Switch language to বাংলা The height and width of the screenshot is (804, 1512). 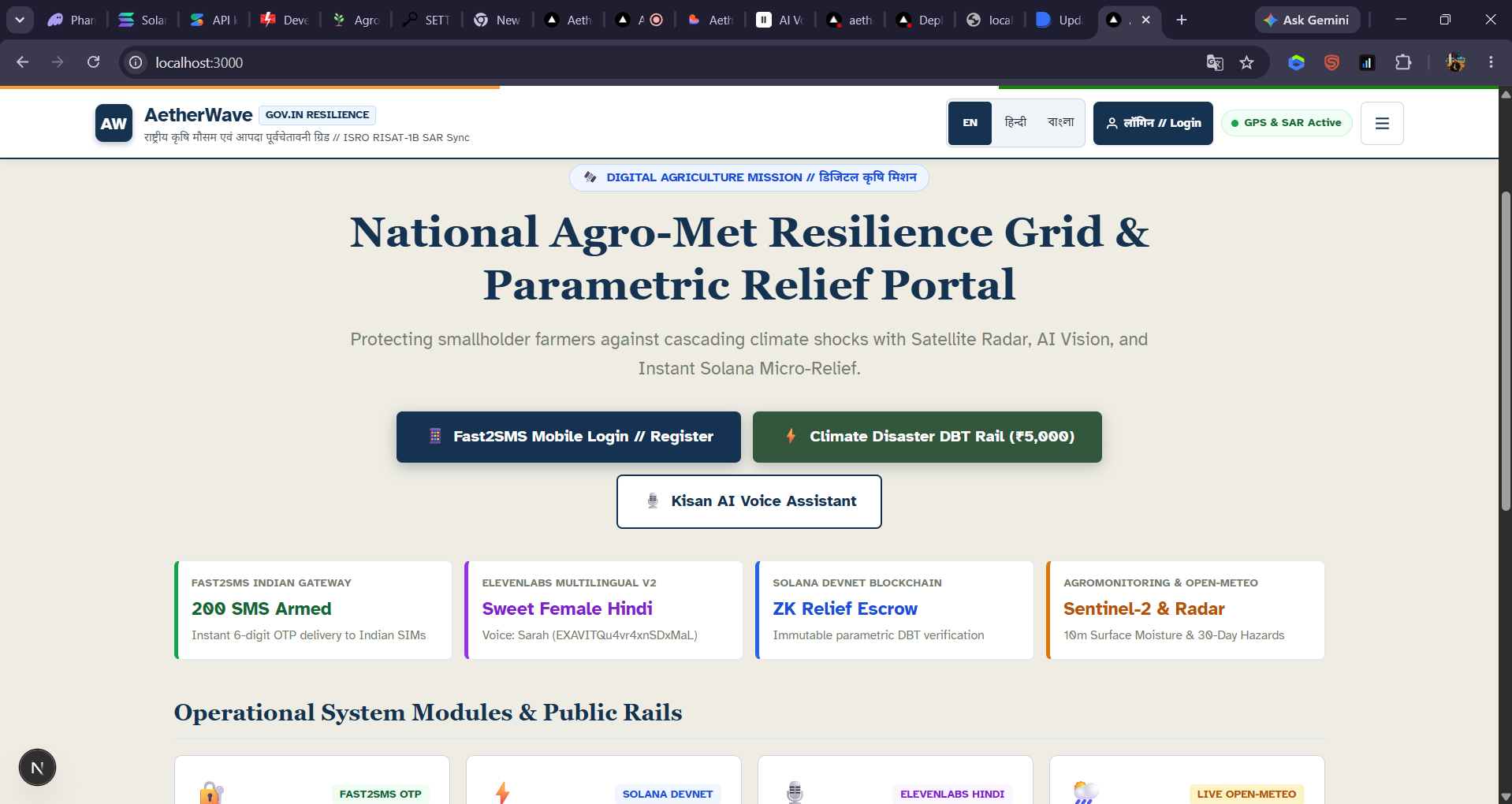(x=1060, y=122)
